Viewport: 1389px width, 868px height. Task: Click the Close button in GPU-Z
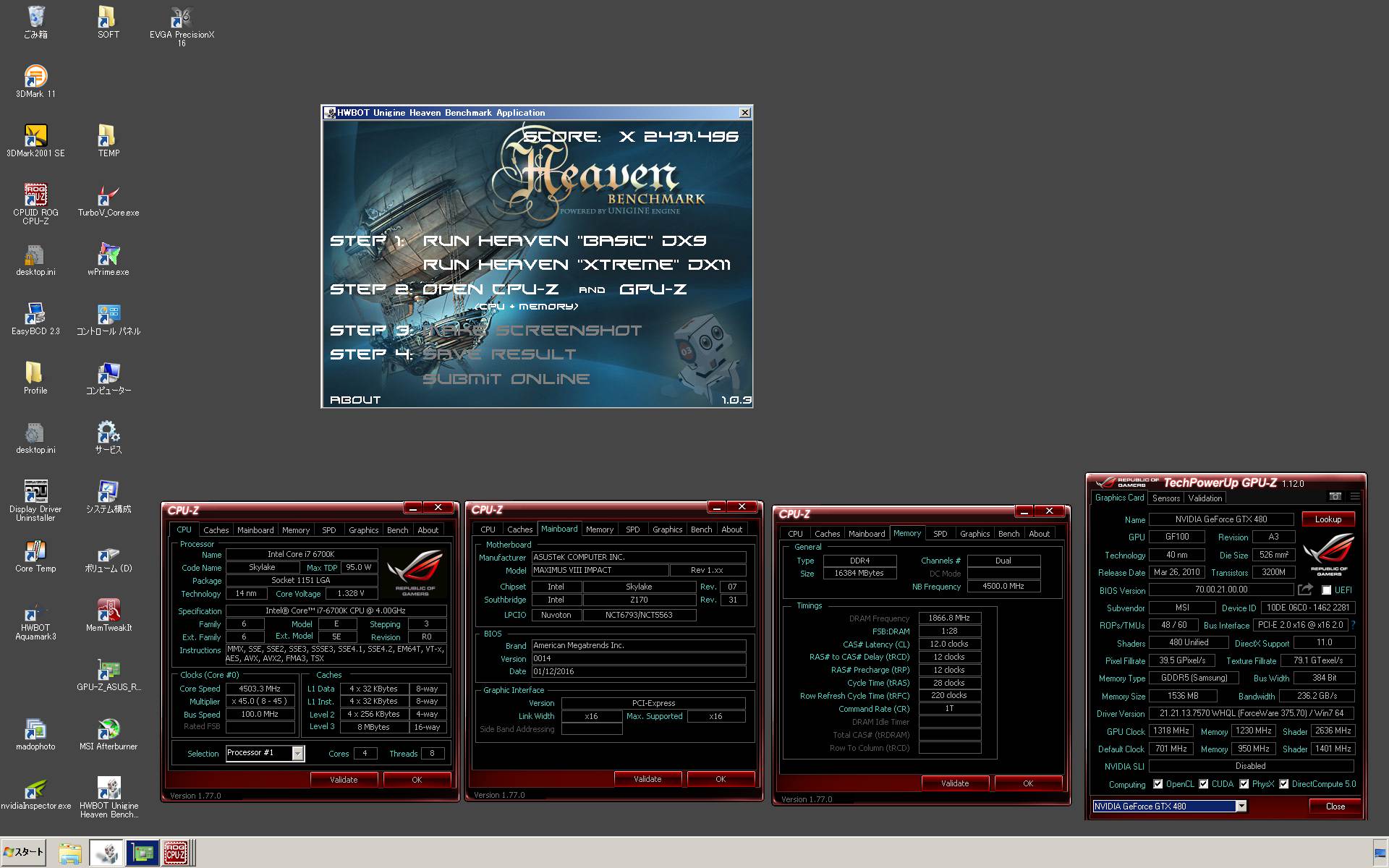click(x=1335, y=807)
